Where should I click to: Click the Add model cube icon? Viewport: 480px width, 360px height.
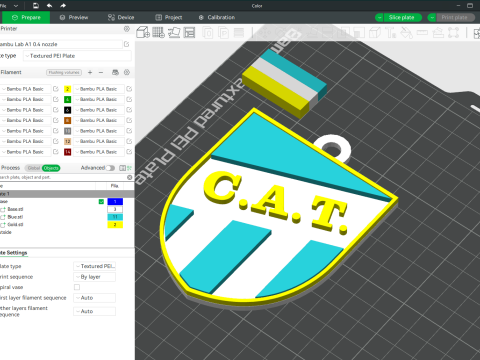click(143, 32)
